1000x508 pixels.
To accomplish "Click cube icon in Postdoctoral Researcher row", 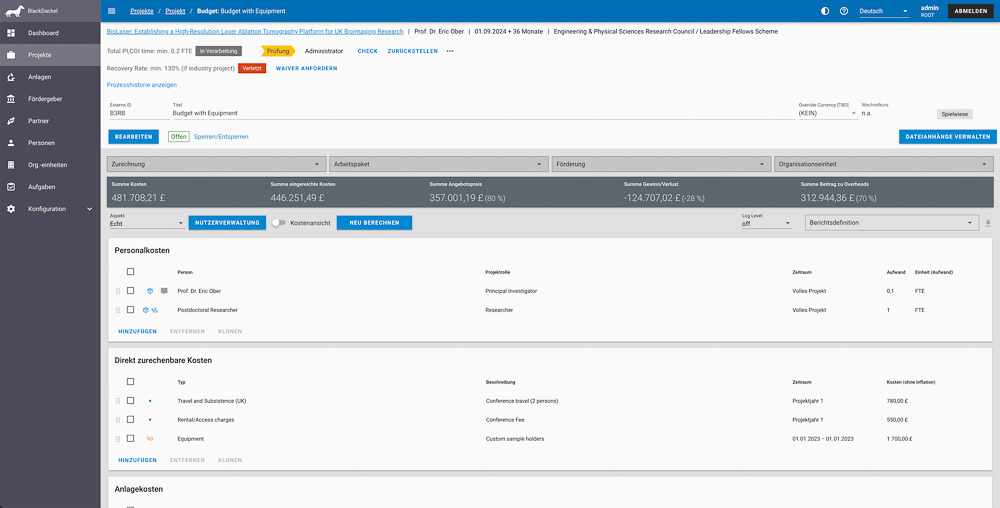I will tap(145, 310).
